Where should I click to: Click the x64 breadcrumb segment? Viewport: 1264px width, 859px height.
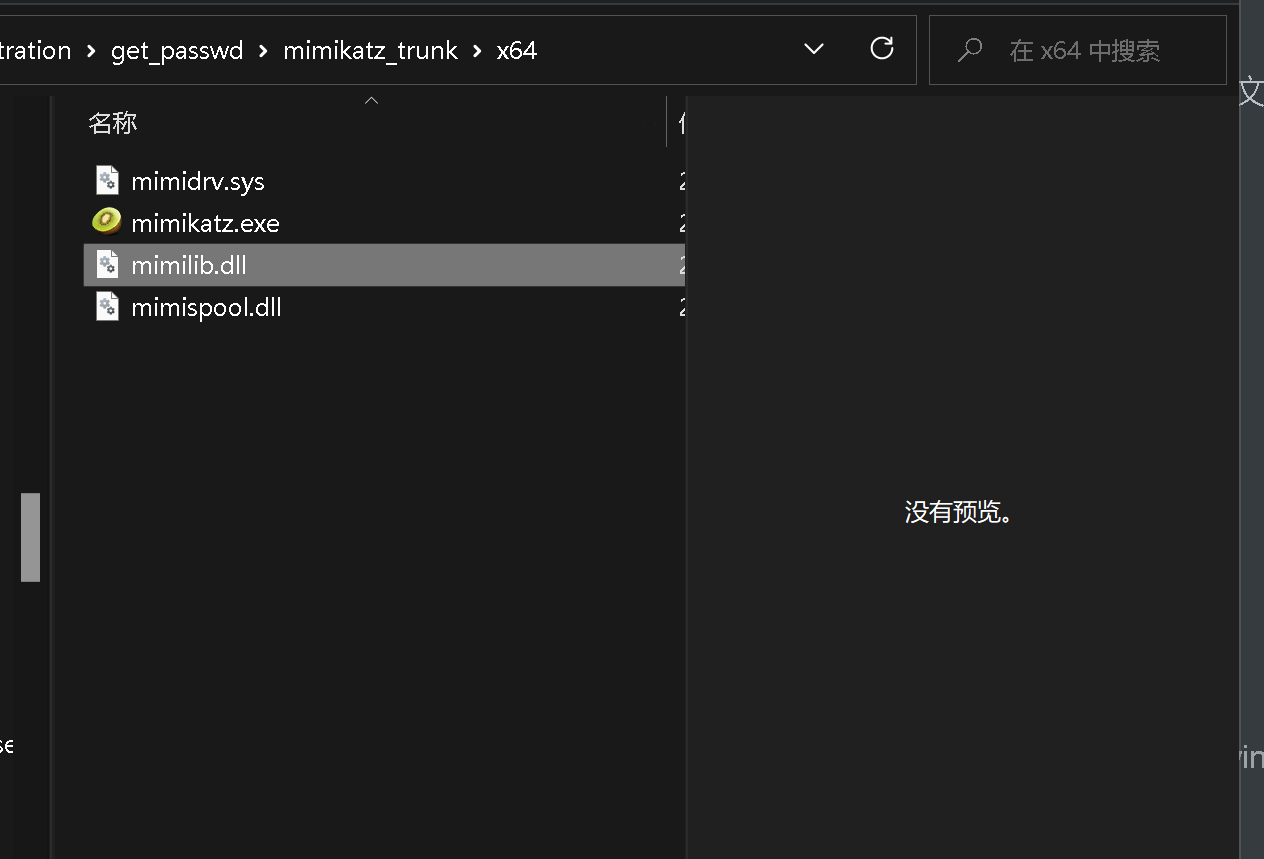pyautogui.click(x=517, y=51)
